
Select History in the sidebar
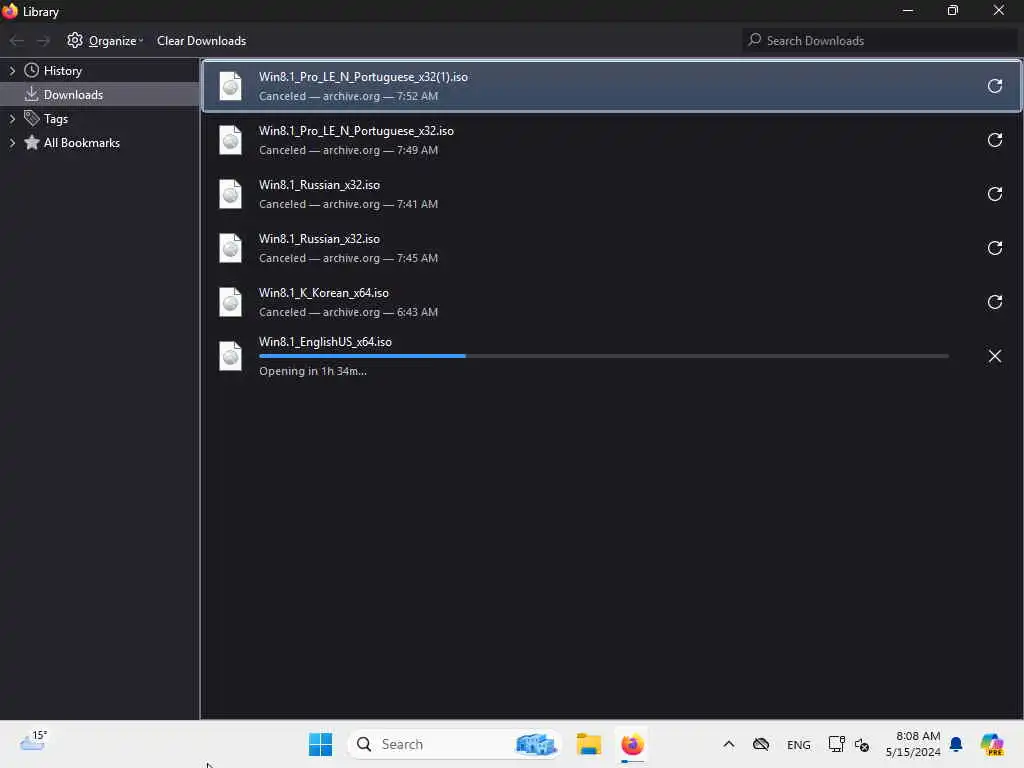(63, 71)
